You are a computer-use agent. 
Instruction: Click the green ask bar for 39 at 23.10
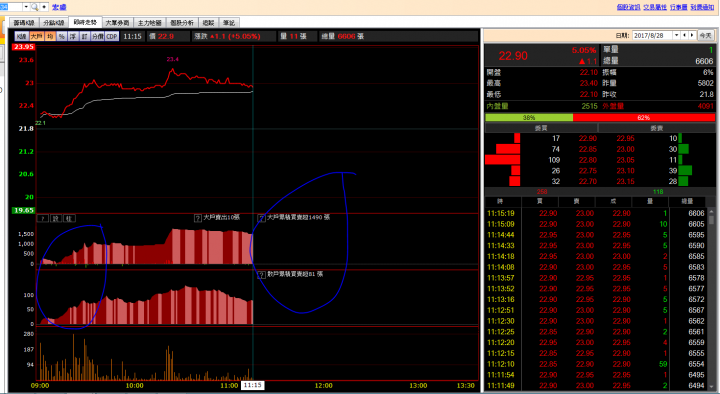tap(685, 171)
